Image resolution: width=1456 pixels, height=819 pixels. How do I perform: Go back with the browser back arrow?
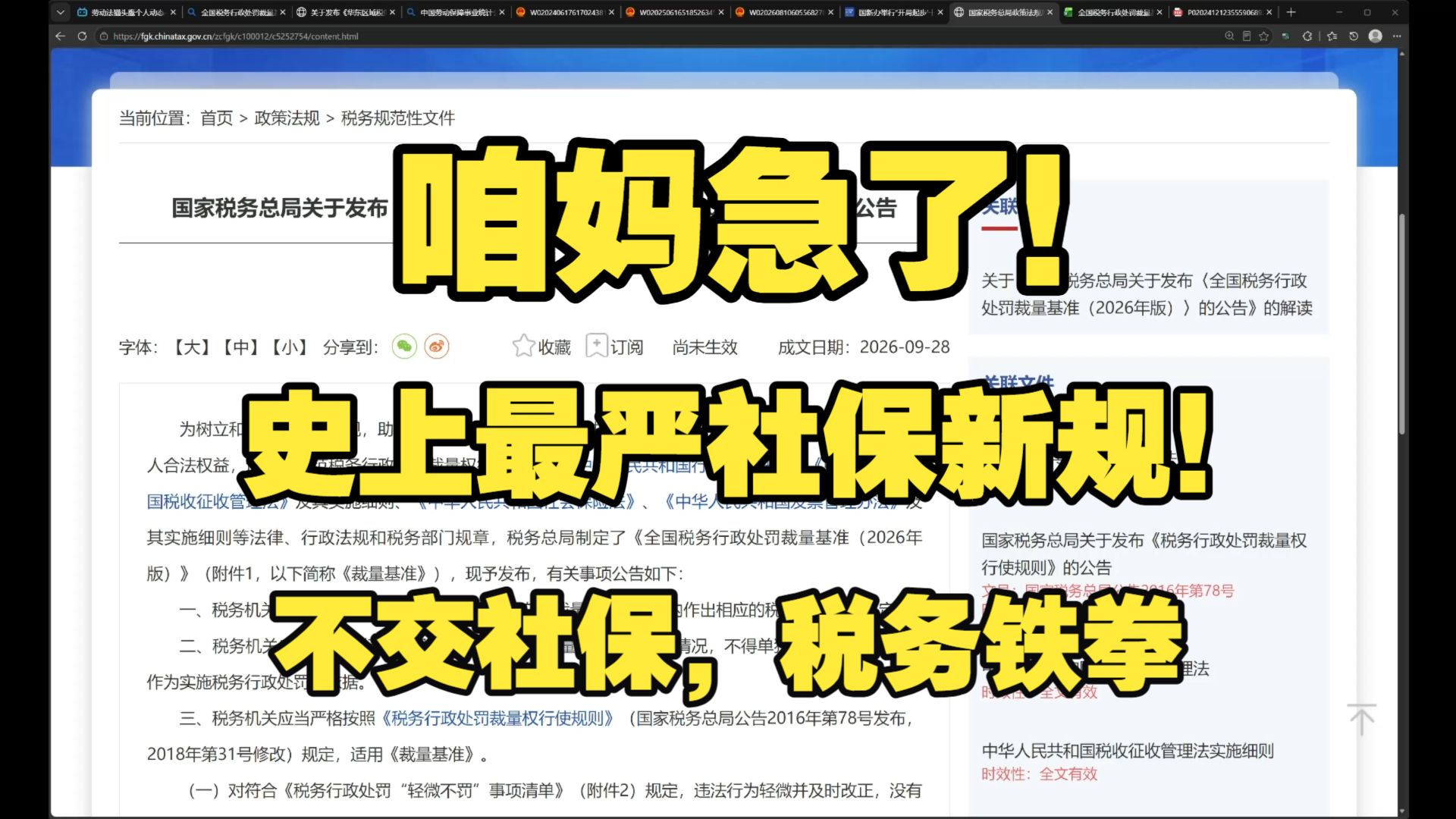(x=61, y=36)
